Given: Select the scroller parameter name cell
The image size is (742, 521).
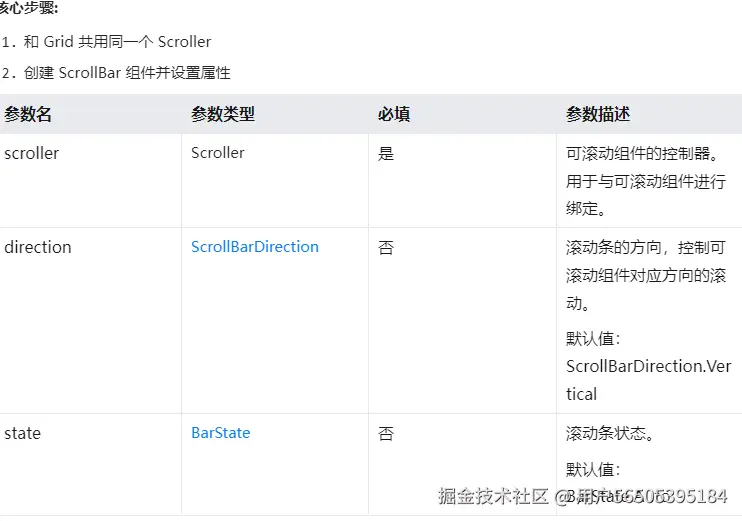Looking at the screenshot, I should pos(32,153).
